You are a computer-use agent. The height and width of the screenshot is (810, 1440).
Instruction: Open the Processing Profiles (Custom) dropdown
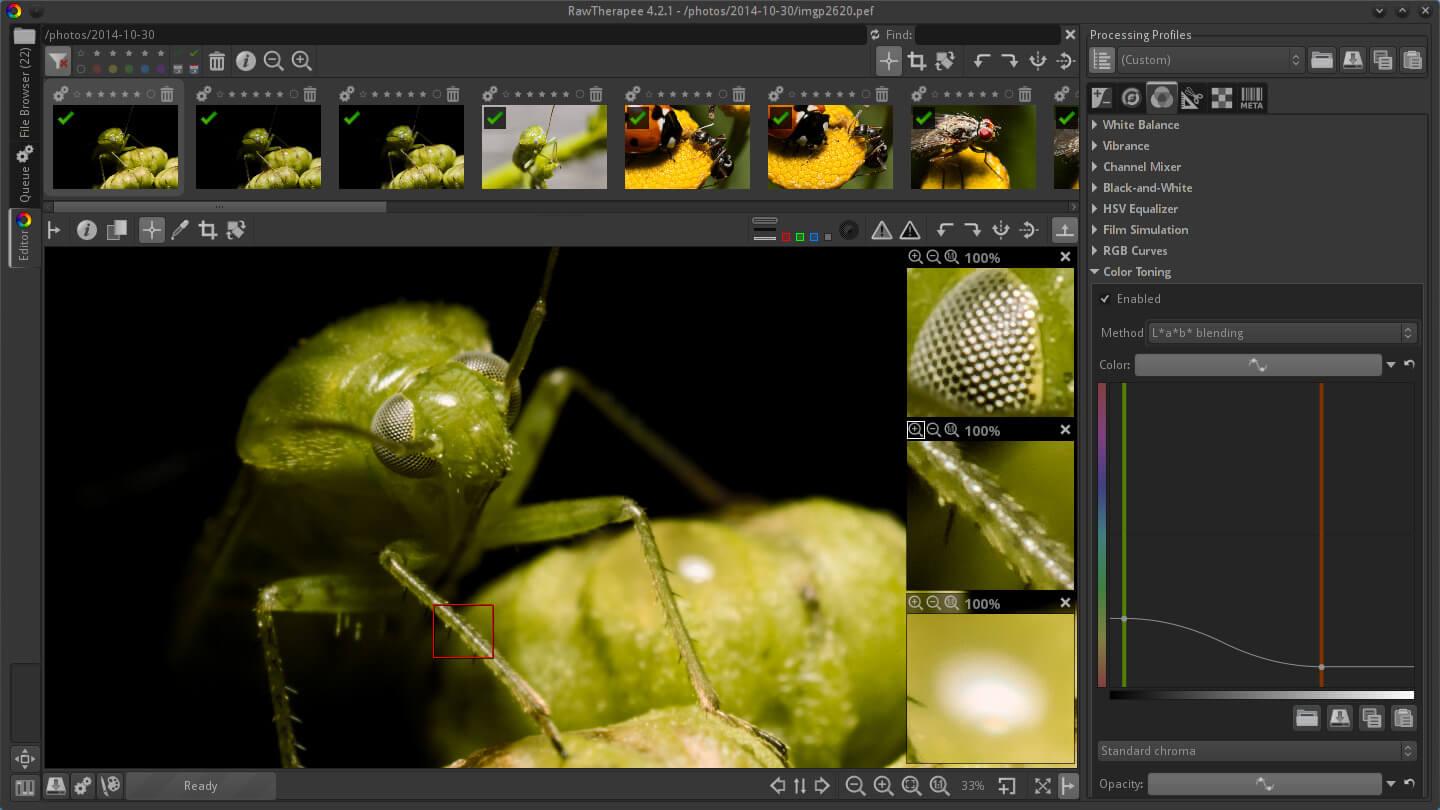(x=1210, y=60)
